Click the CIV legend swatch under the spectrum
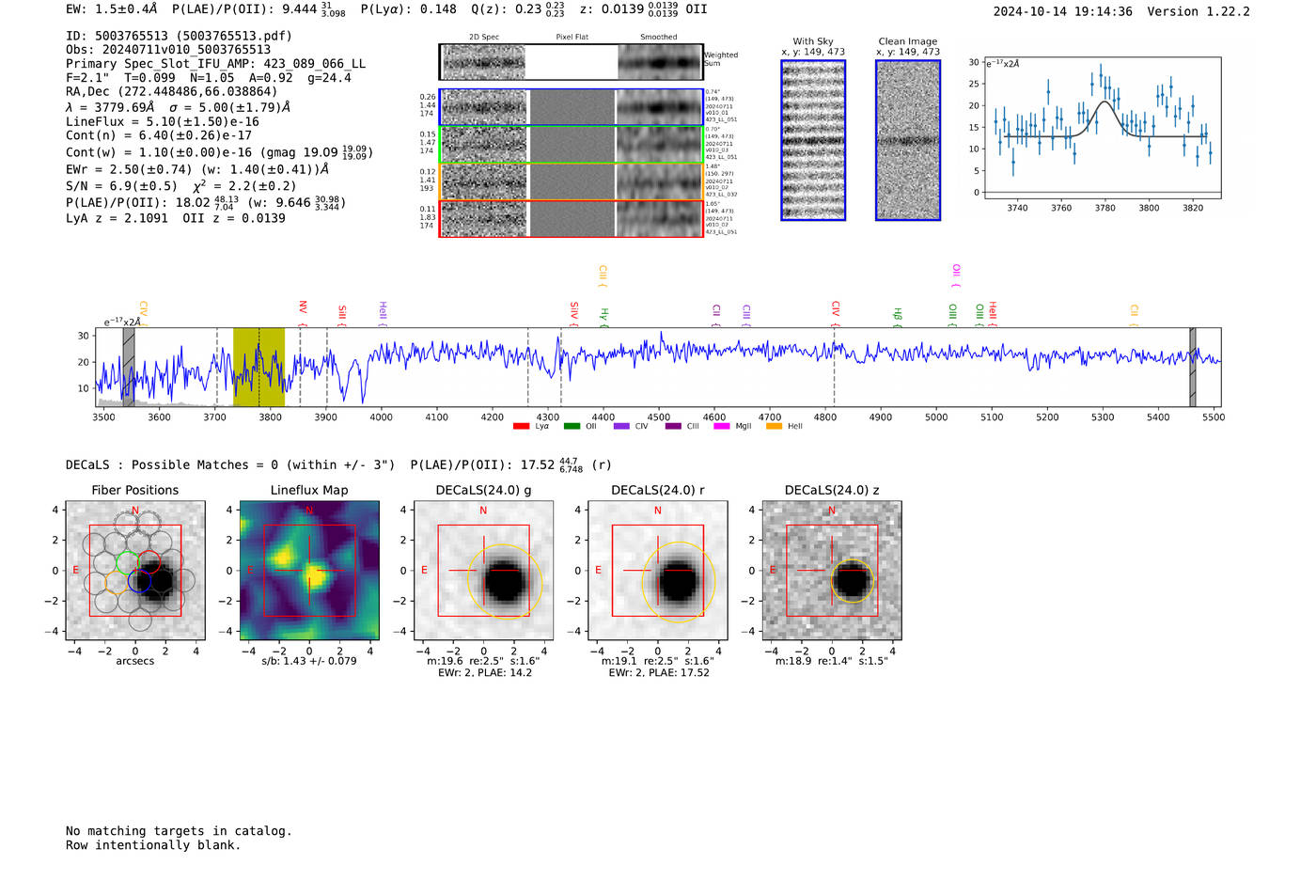Screen dimensions: 1316x896 pos(621,426)
